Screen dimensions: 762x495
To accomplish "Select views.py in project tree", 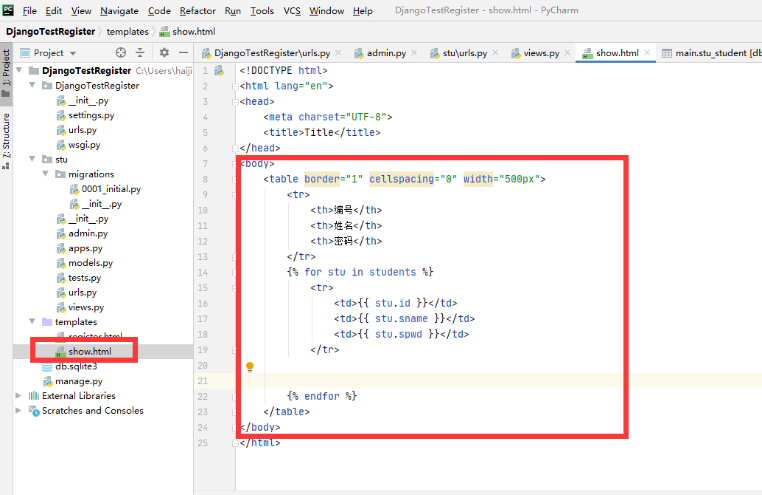I will [x=86, y=307].
